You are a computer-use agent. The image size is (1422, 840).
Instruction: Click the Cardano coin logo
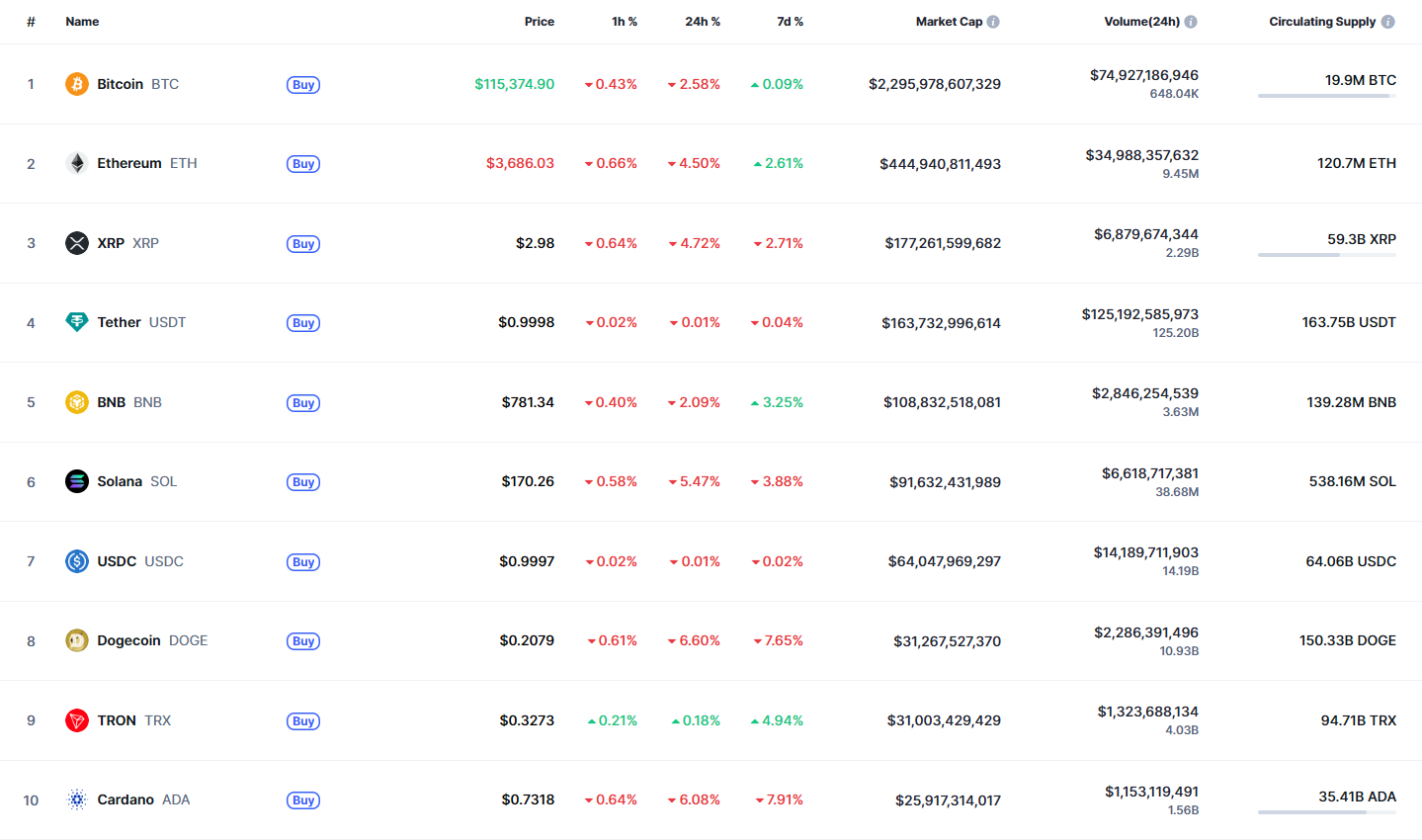77,799
